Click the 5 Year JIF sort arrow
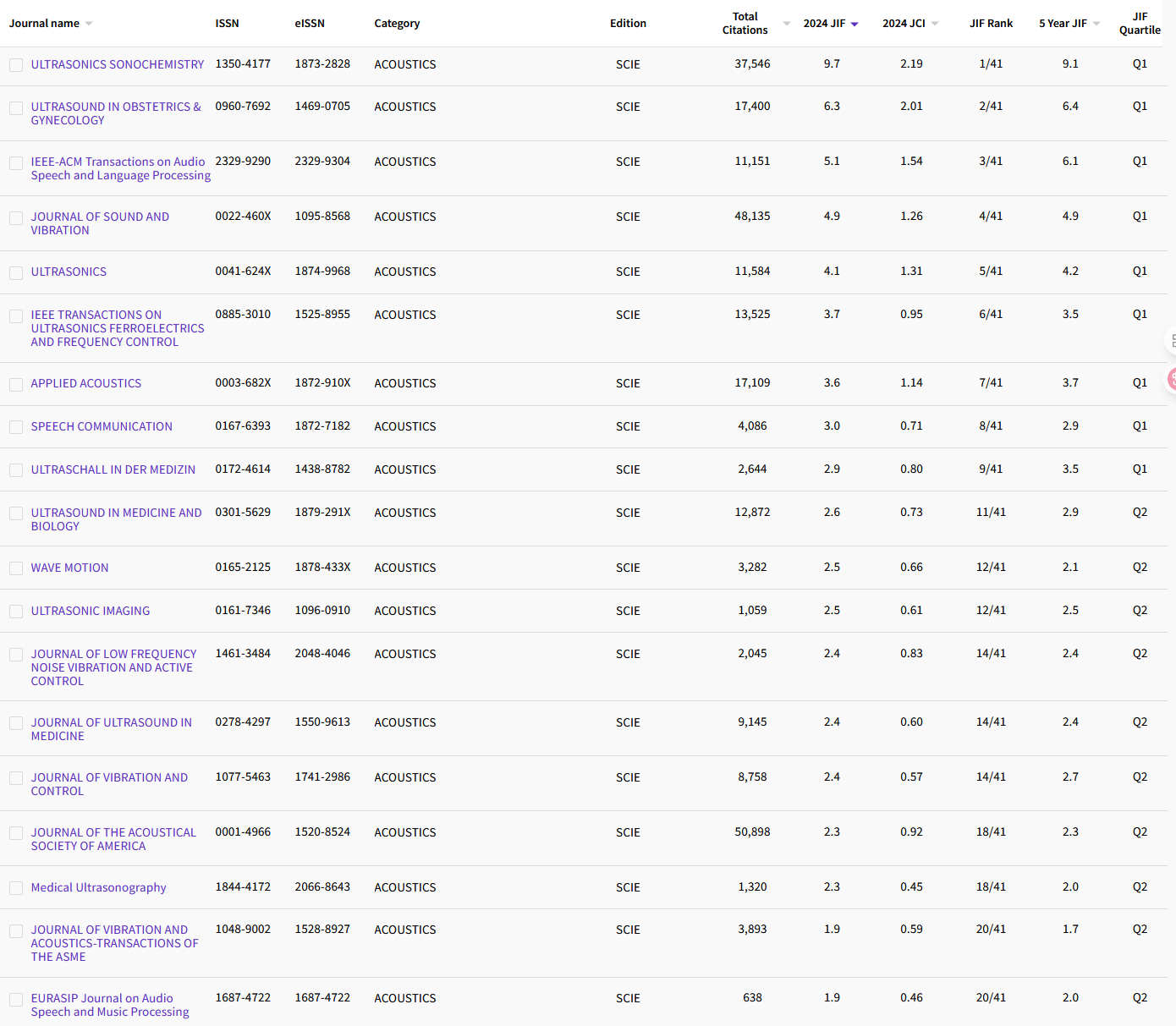The image size is (1176, 1026). click(x=1096, y=24)
